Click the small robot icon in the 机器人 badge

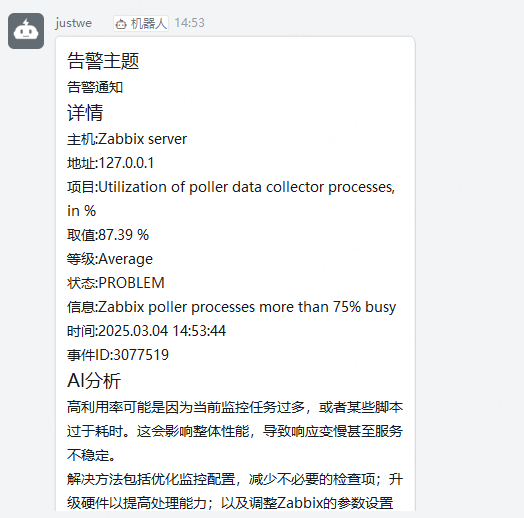pyautogui.click(x=121, y=24)
